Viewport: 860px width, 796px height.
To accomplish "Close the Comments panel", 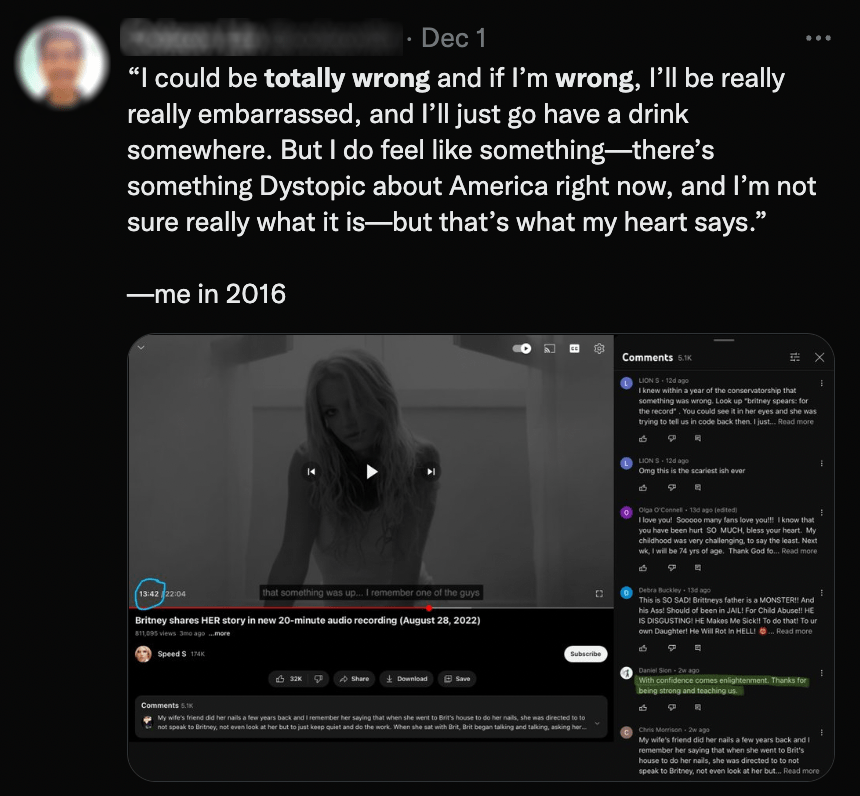I will point(819,357).
